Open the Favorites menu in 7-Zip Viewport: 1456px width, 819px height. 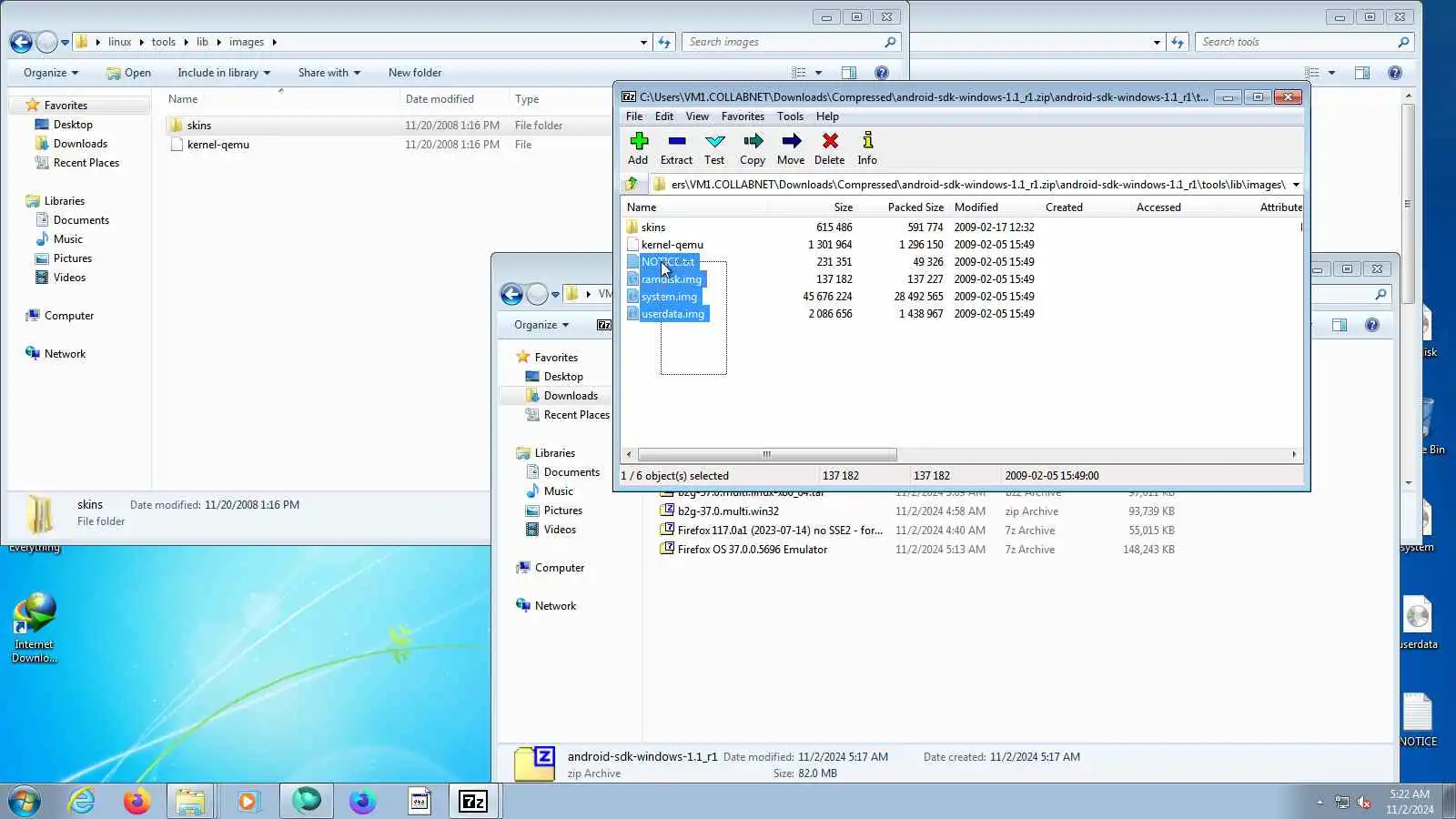pyautogui.click(x=743, y=116)
